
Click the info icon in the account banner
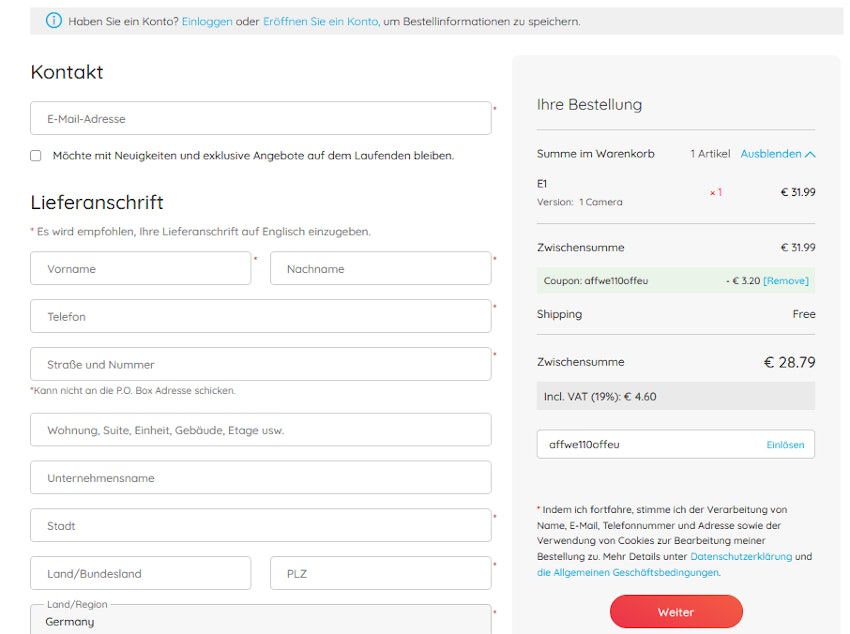53,21
